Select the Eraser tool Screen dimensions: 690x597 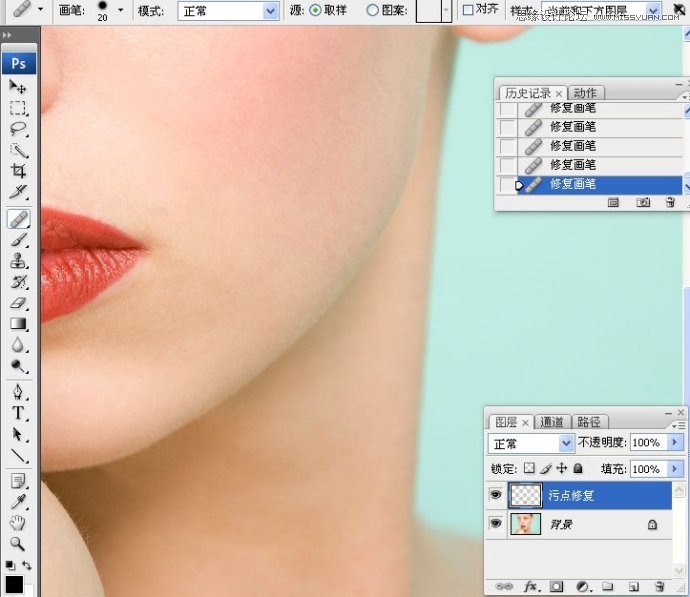[18, 303]
